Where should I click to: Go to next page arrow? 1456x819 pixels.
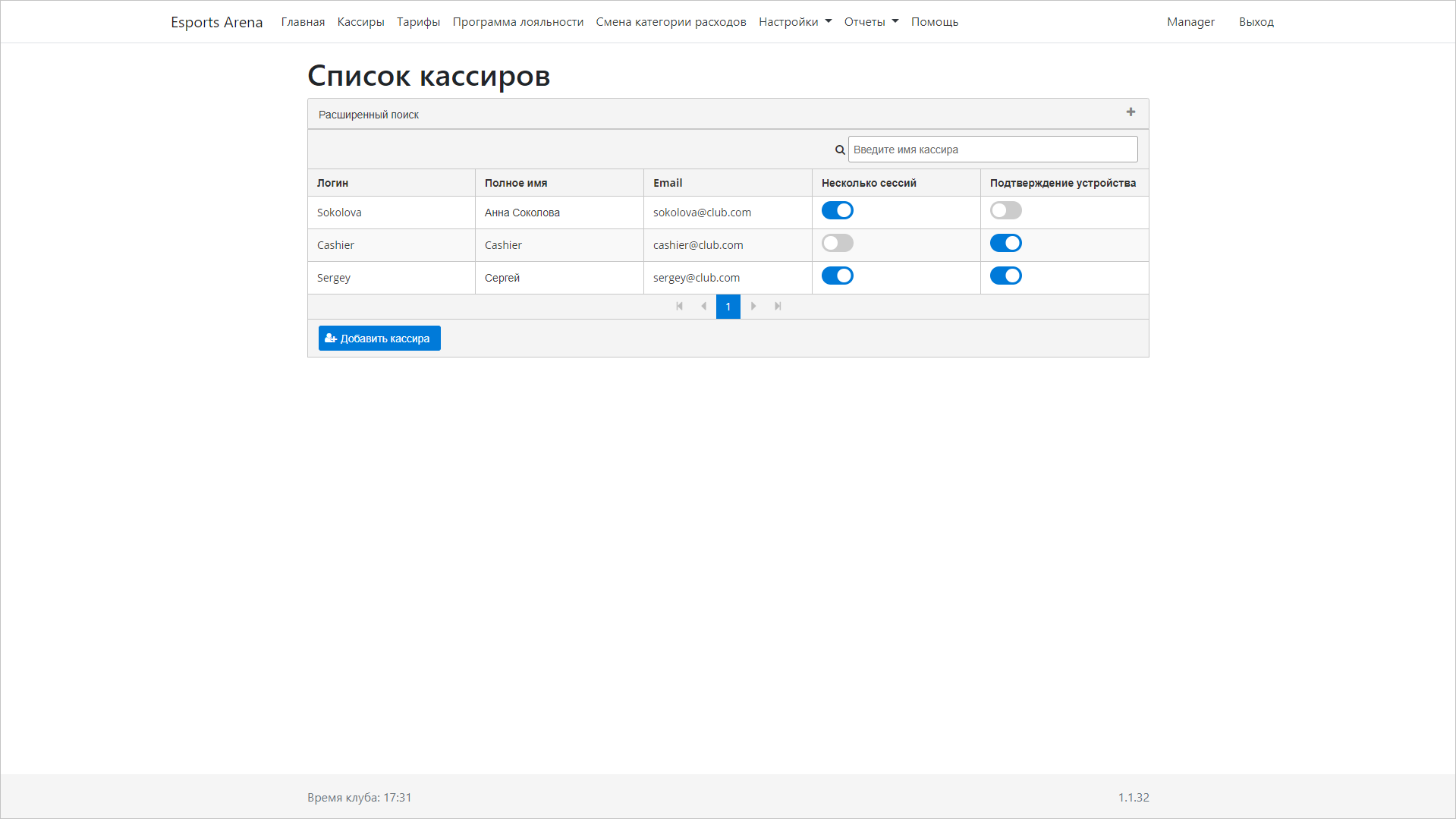[753, 307]
